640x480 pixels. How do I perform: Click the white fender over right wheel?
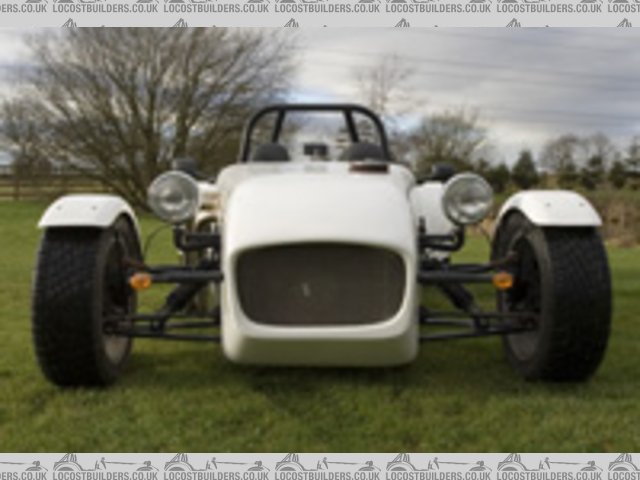click(550, 208)
